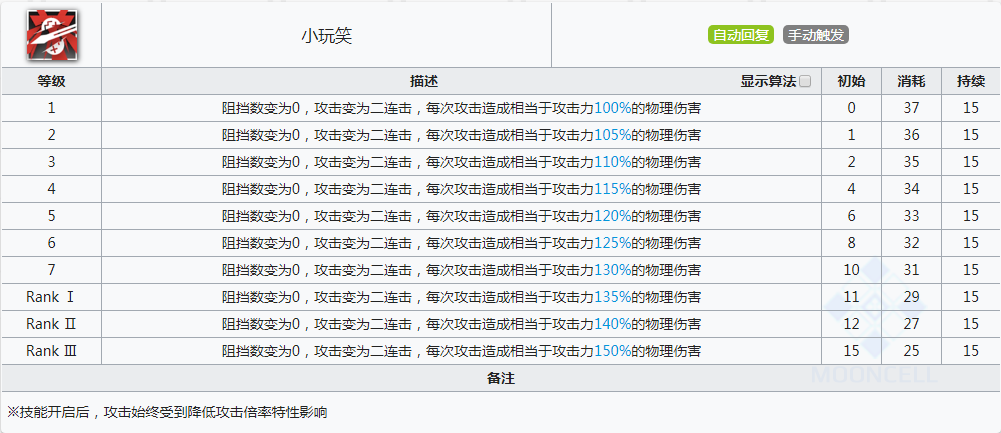Click the 手动触发 gray tag
The height and width of the screenshot is (433, 1001).
816,35
